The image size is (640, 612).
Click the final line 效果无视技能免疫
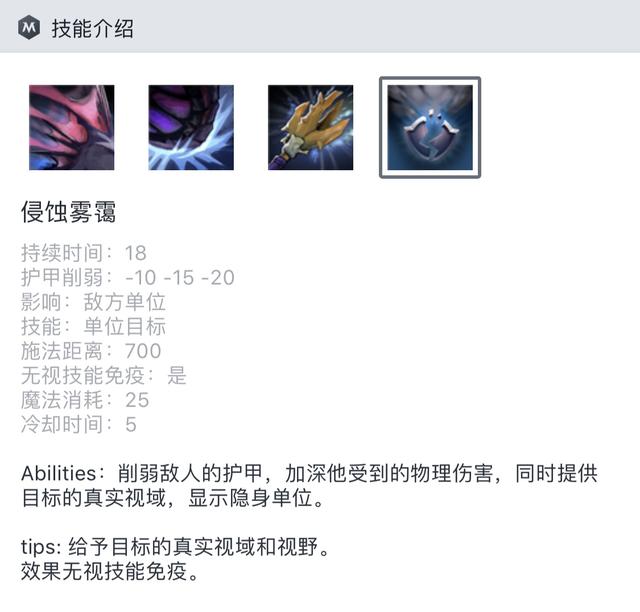(110, 571)
